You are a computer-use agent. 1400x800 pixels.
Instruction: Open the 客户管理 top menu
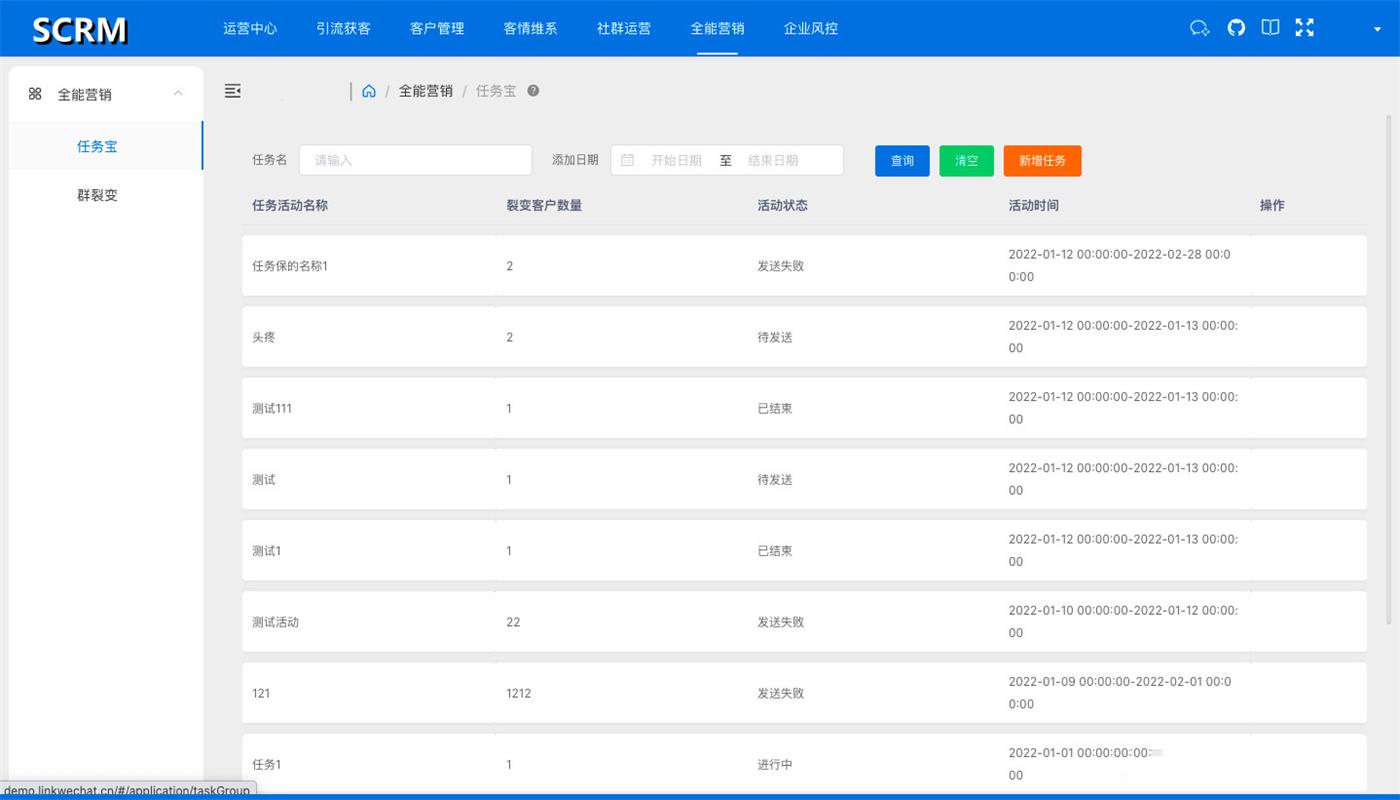437,28
